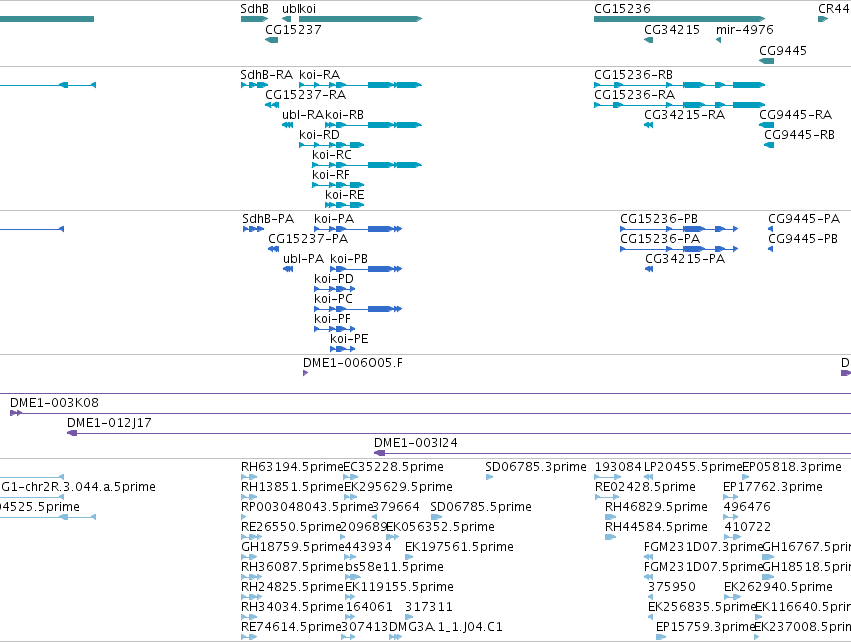Screen dimensions: 851x642
Task: Click the koi-RB transcript
Action: pos(373,125)
